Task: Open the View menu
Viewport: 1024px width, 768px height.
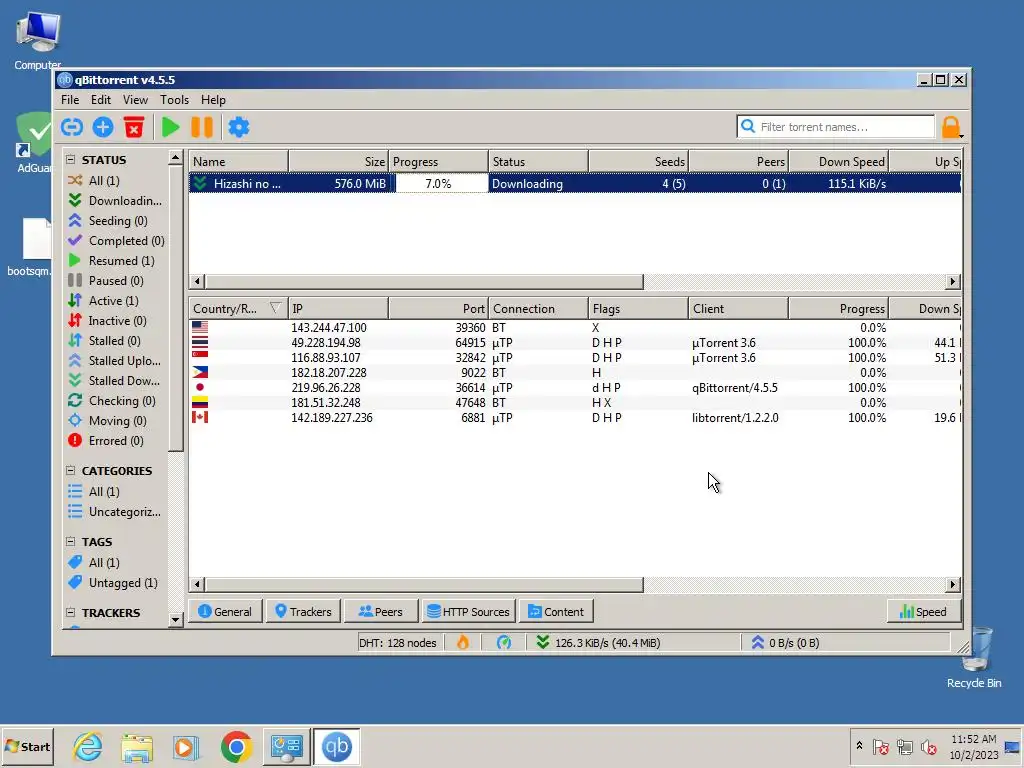Action: pos(135,100)
